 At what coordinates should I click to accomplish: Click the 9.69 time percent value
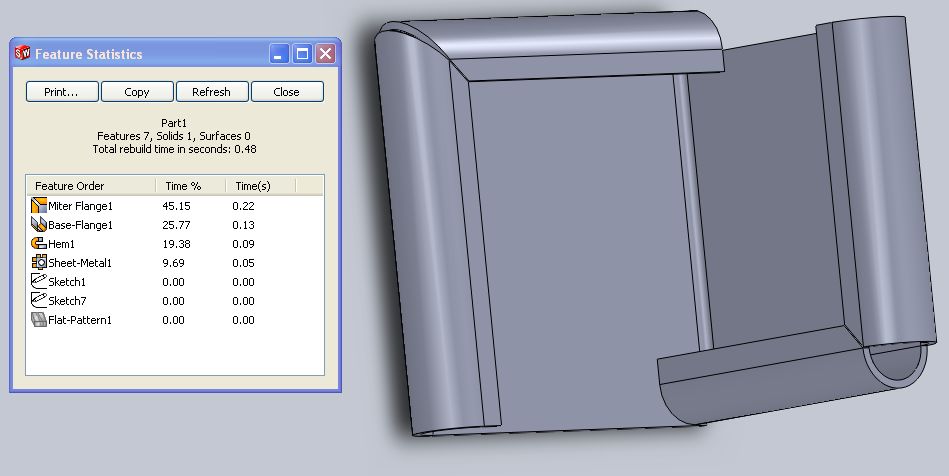click(x=174, y=263)
